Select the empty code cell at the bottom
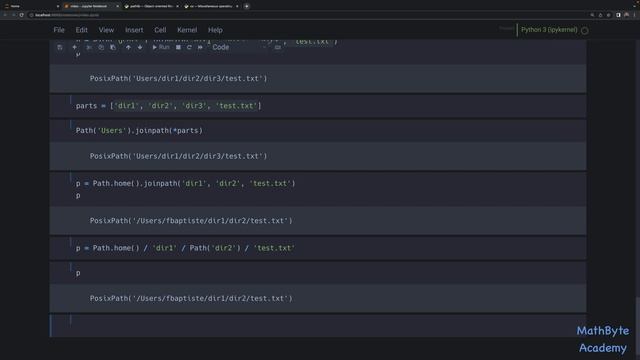The image size is (640, 360). pyautogui.click(x=318, y=326)
